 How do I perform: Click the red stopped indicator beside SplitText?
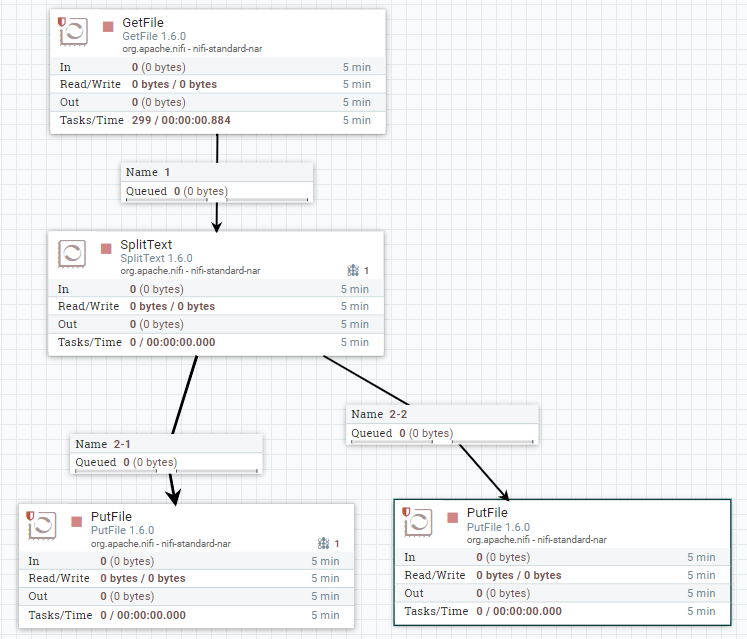click(106, 249)
